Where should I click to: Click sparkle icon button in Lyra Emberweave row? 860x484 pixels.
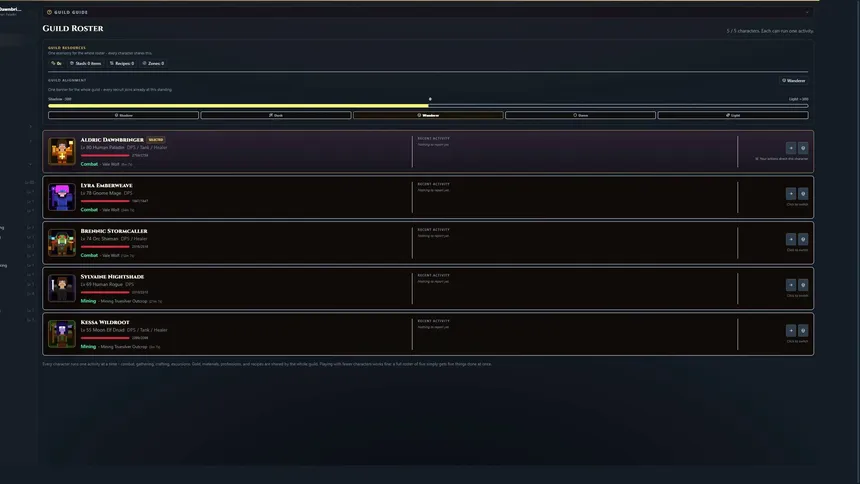[x=791, y=194]
